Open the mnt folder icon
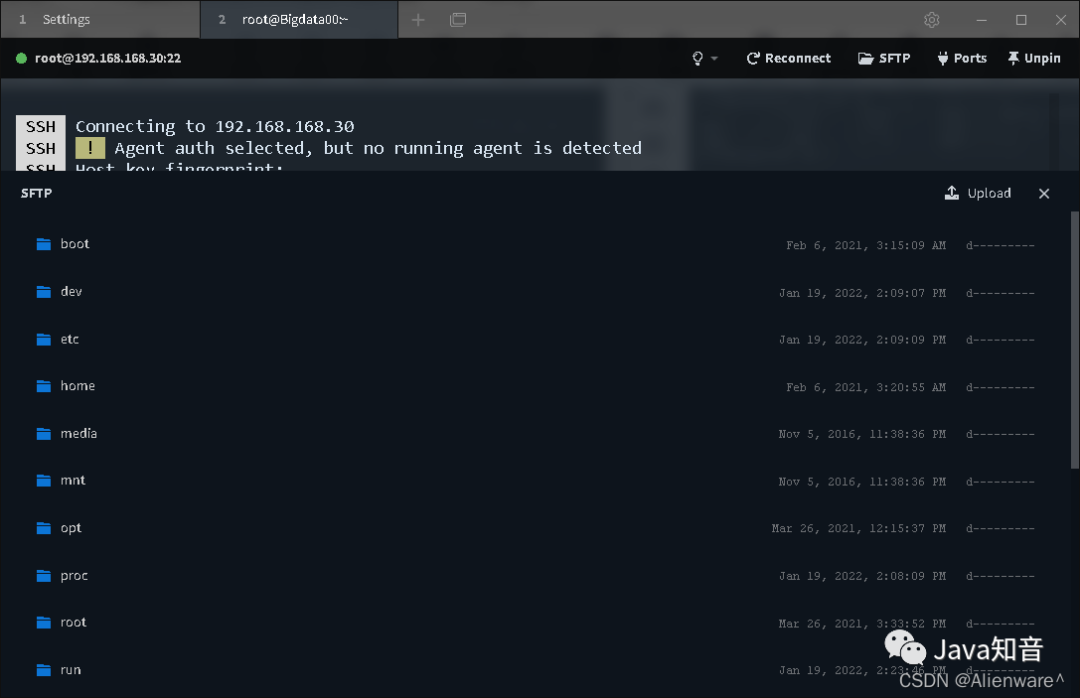The height and width of the screenshot is (698, 1080). (x=44, y=480)
